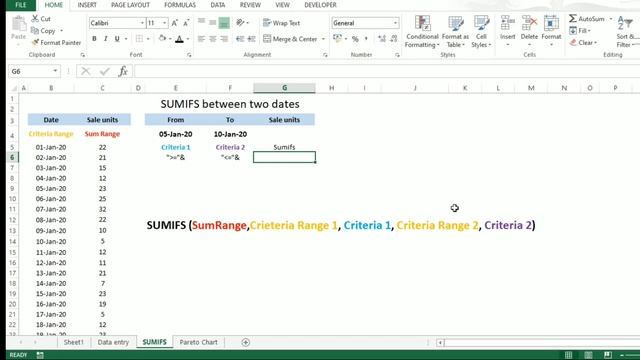Click the Insert Function fx button

point(123,71)
